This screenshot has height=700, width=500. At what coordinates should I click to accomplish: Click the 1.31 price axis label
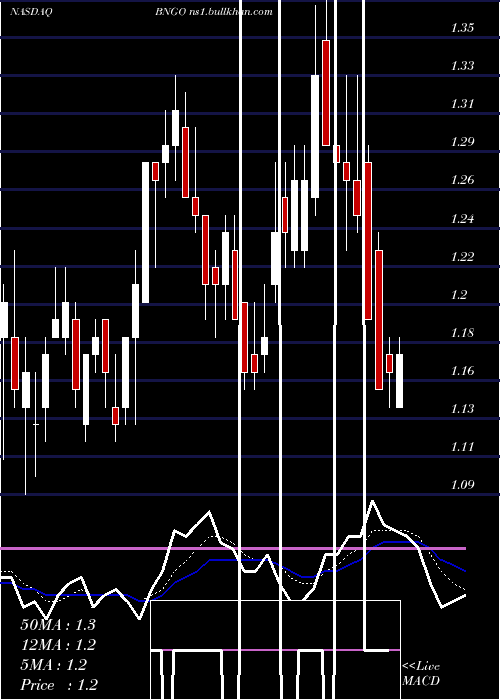coord(462,104)
